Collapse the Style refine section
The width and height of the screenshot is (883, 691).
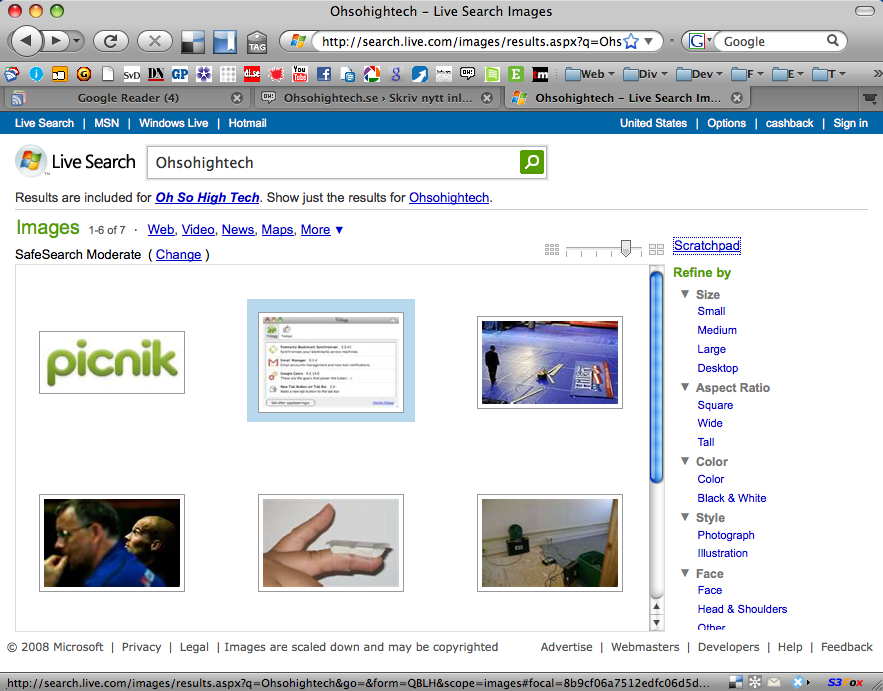click(685, 516)
